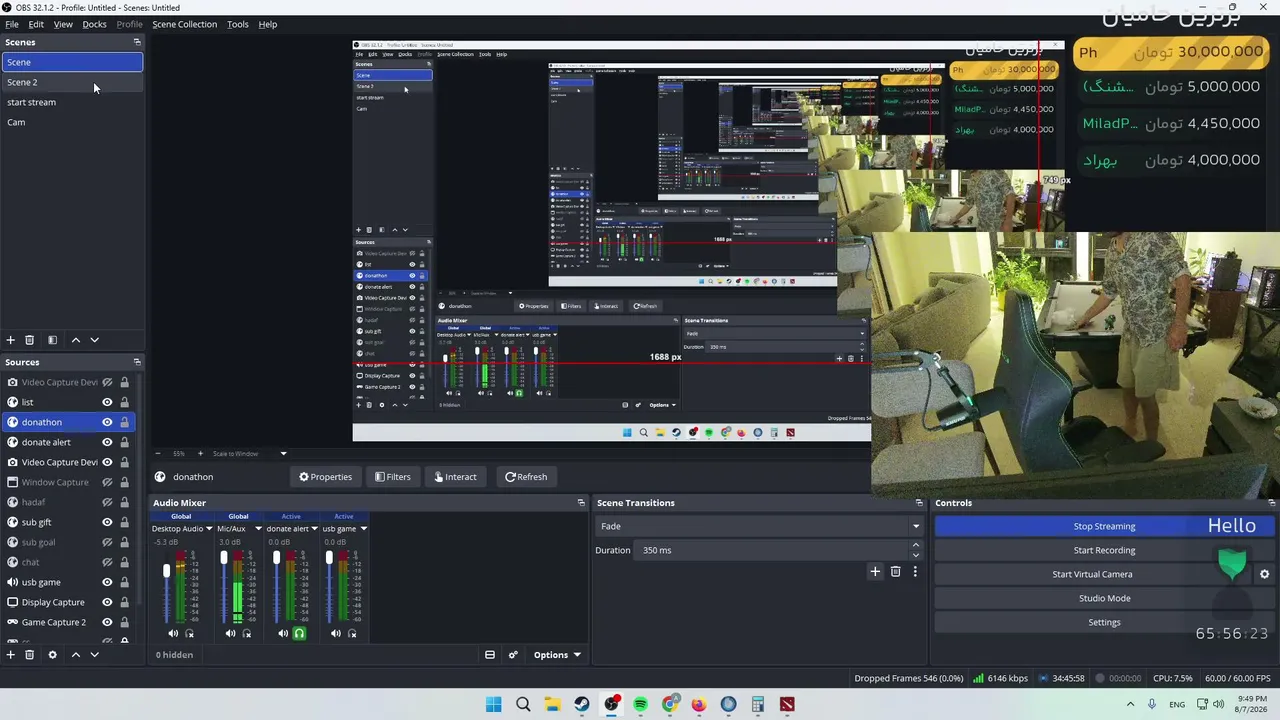Image resolution: width=1280 pixels, height=720 pixels.
Task: Open the File menu
Action: [12, 24]
